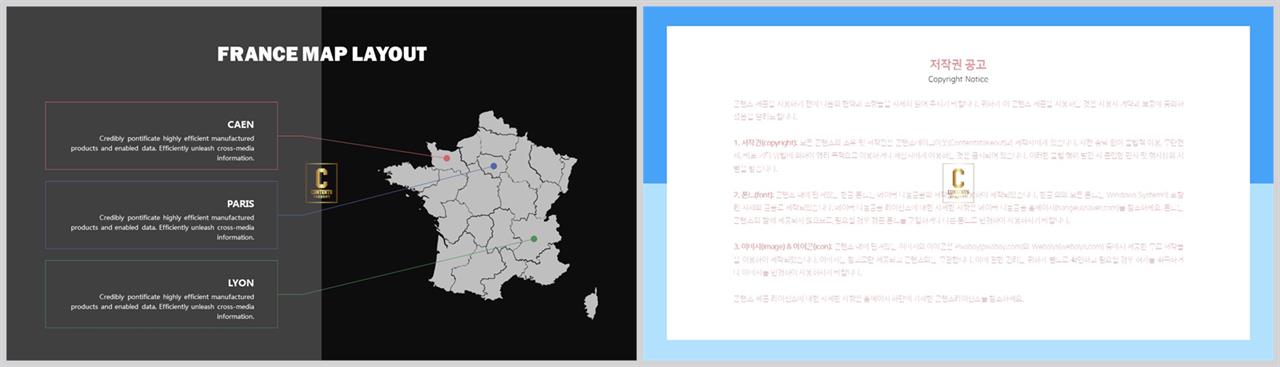This screenshot has height=367, width=1280.
Task: Select the LYON heading text
Action: click(240, 283)
